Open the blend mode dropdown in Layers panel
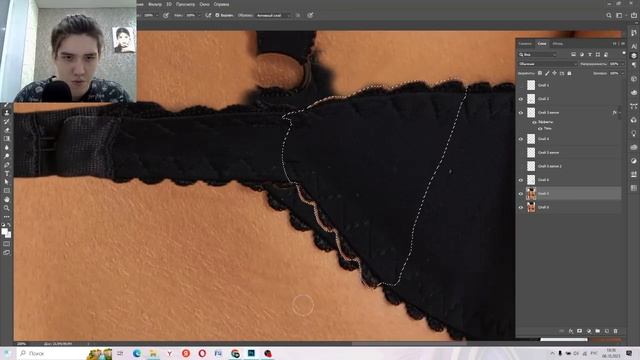 tap(547, 64)
